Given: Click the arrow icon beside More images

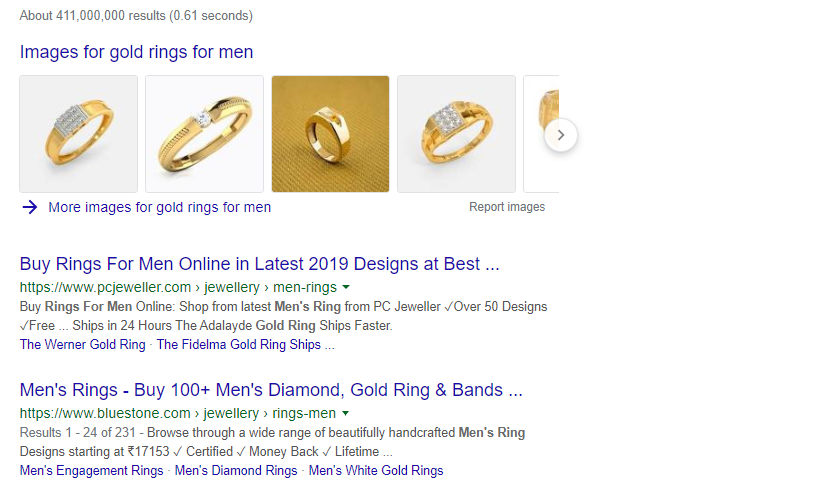Looking at the screenshot, I should point(30,207).
